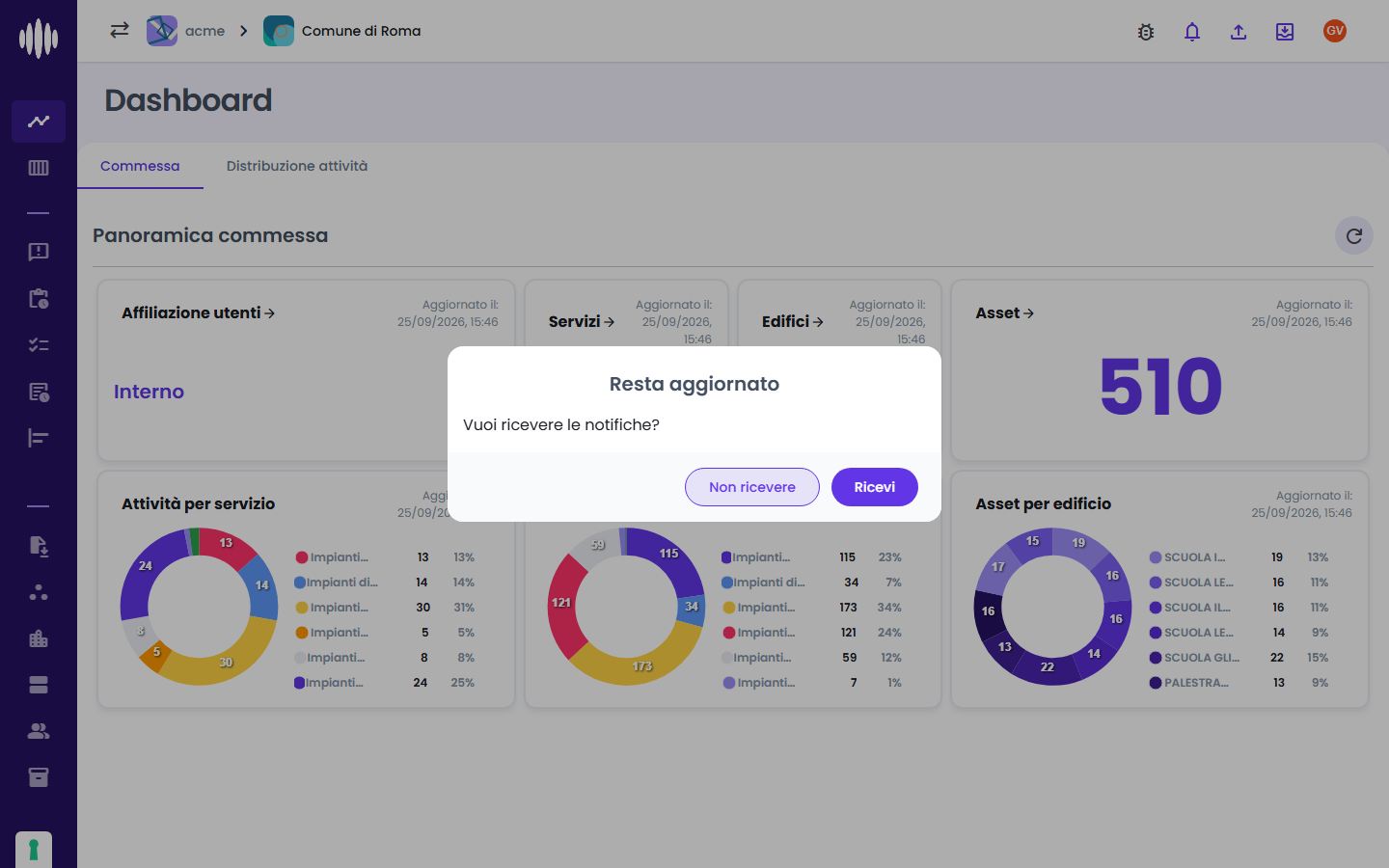The image size is (1389, 868).
Task: Open the bug report icon in header
Action: [x=1146, y=32]
